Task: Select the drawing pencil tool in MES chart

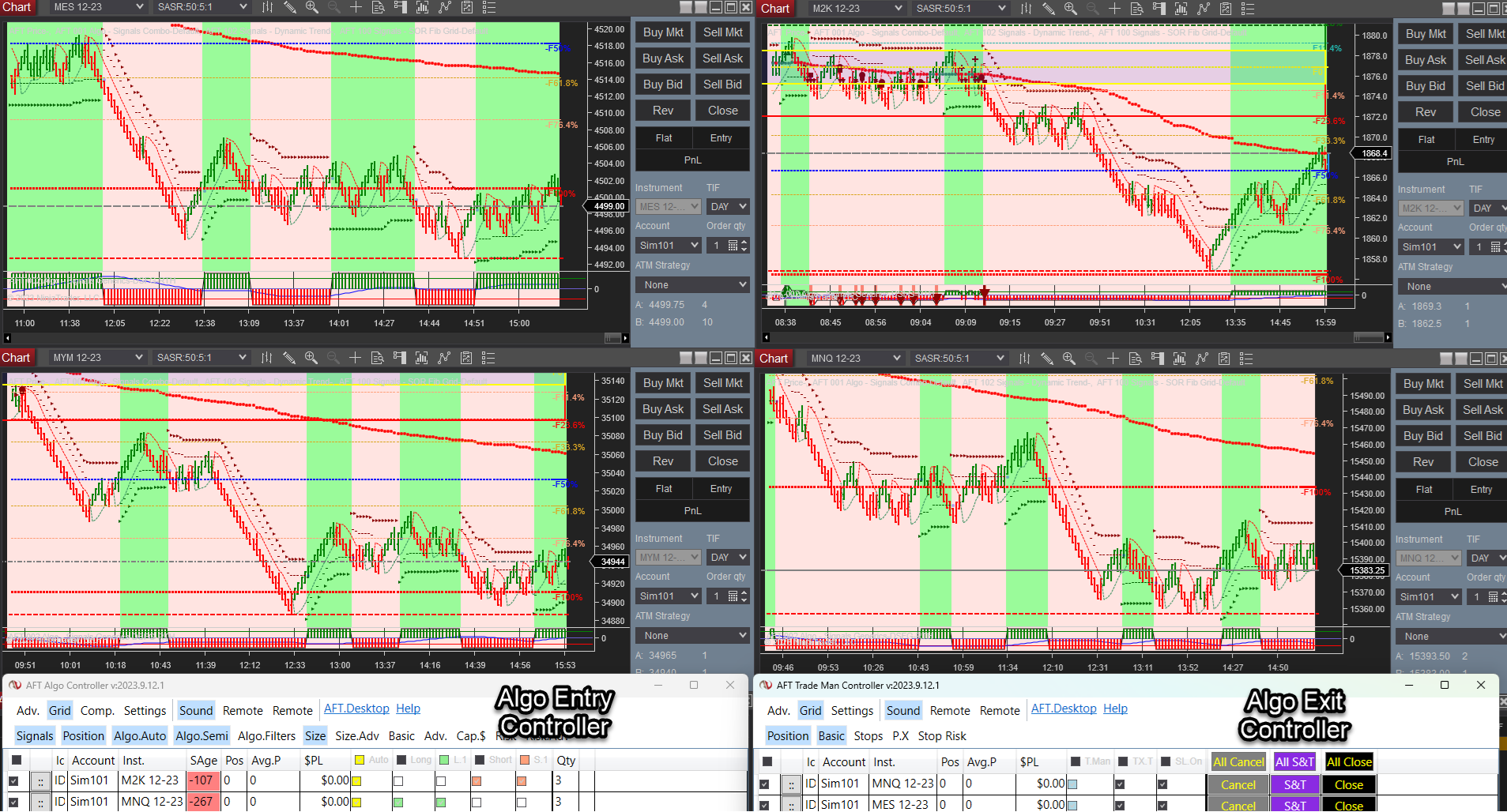Action: click(x=289, y=7)
